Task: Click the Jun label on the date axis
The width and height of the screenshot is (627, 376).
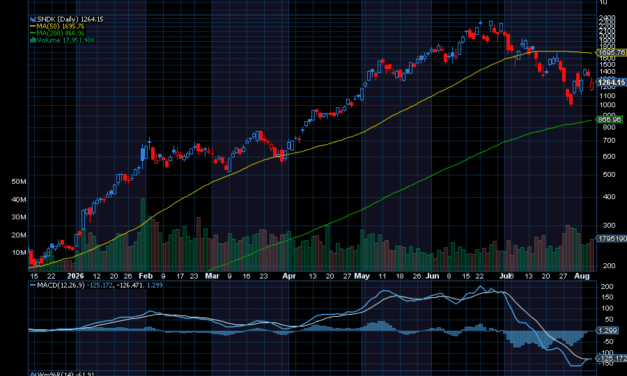Action: click(x=432, y=276)
